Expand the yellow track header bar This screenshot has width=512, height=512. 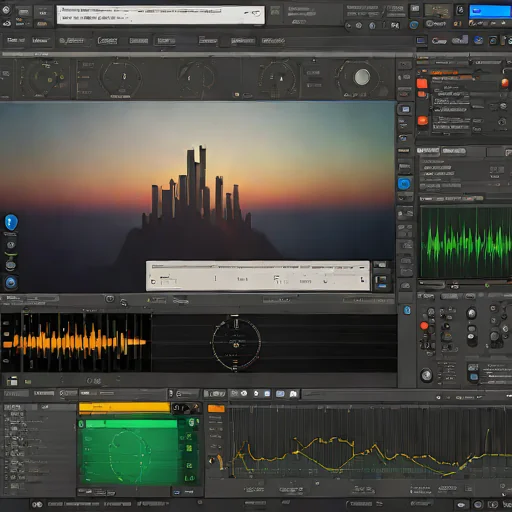pyautogui.click(x=124, y=408)
